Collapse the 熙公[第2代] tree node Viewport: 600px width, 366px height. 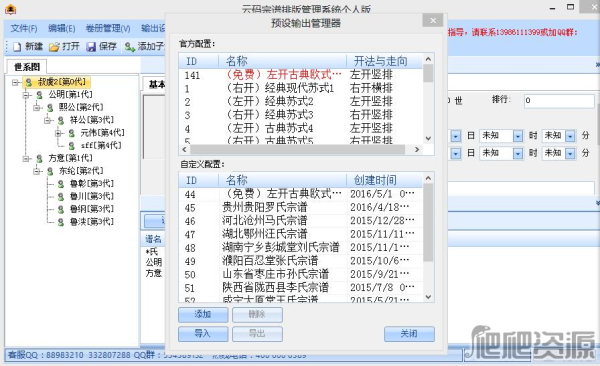[x=37, y=108]
